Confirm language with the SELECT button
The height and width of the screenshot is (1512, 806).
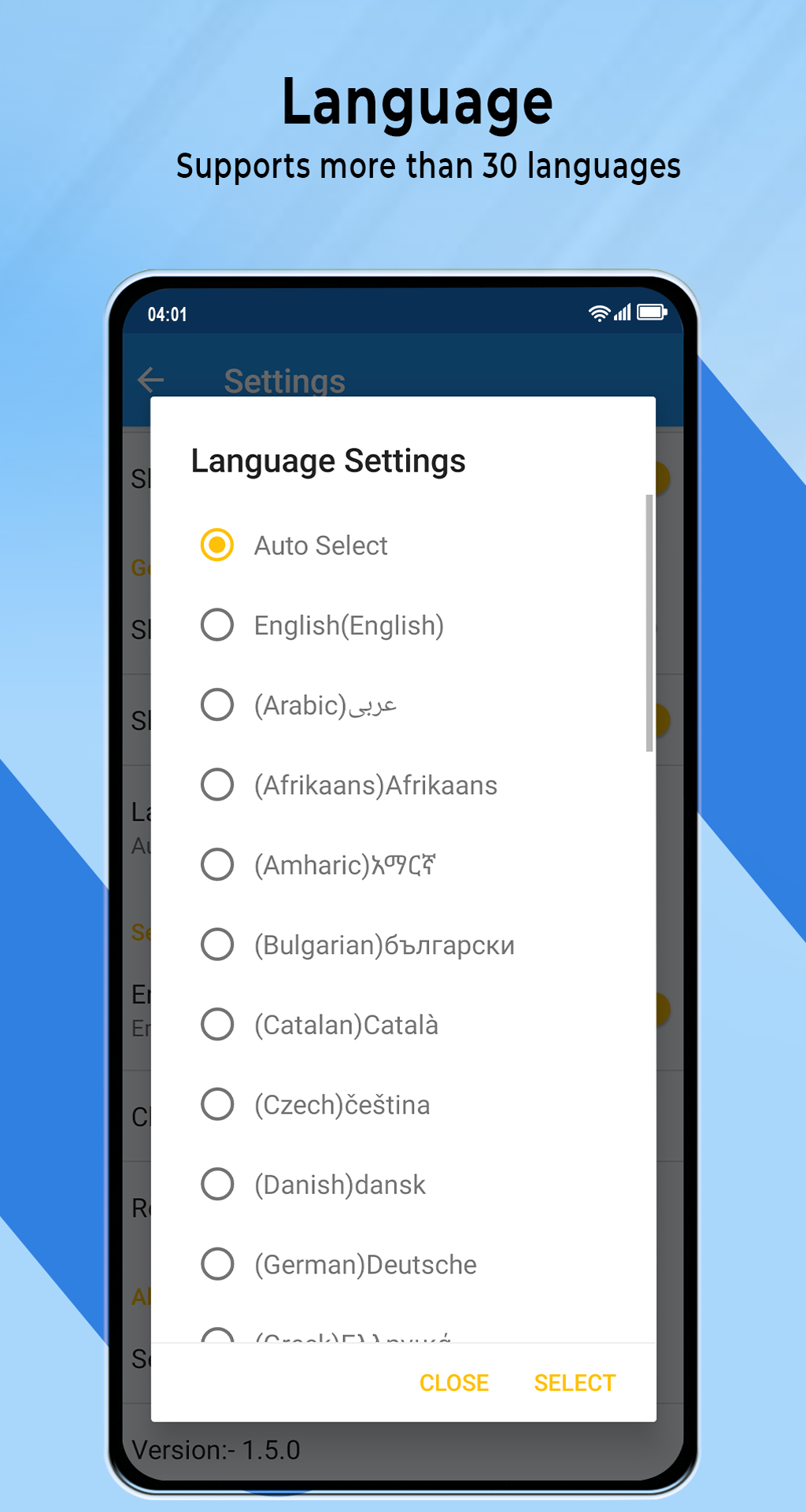[x=574, y=1383]
